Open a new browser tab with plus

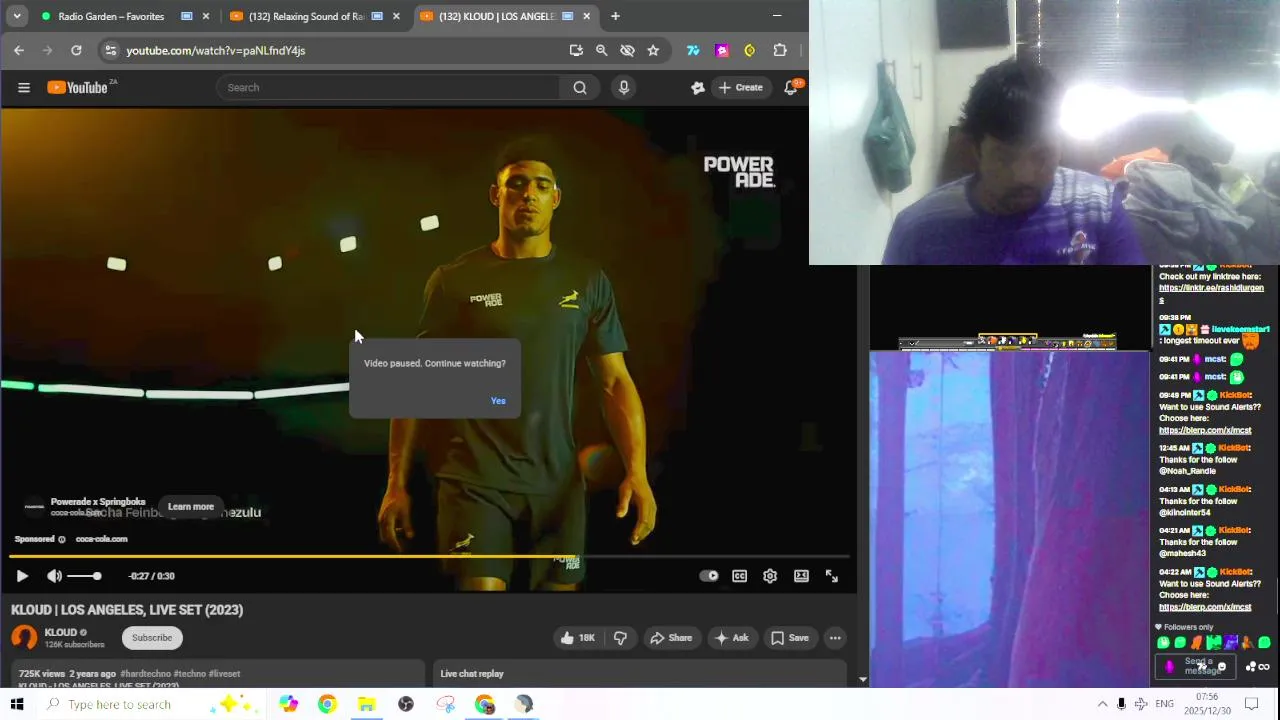[x=615, y=16]
